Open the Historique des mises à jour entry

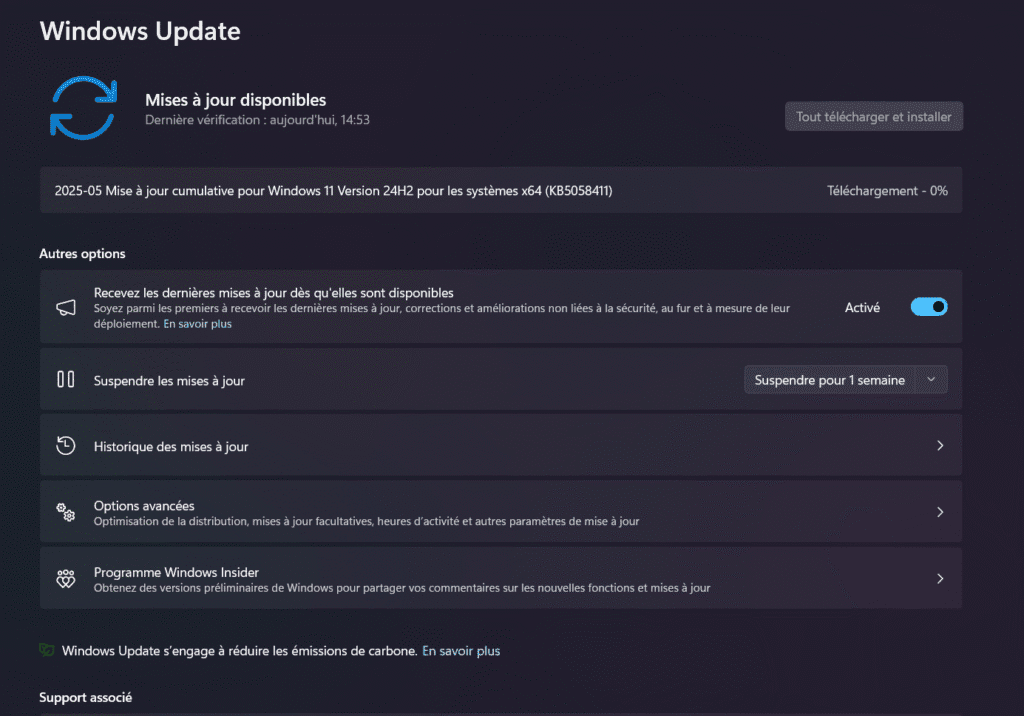[501, 446]
